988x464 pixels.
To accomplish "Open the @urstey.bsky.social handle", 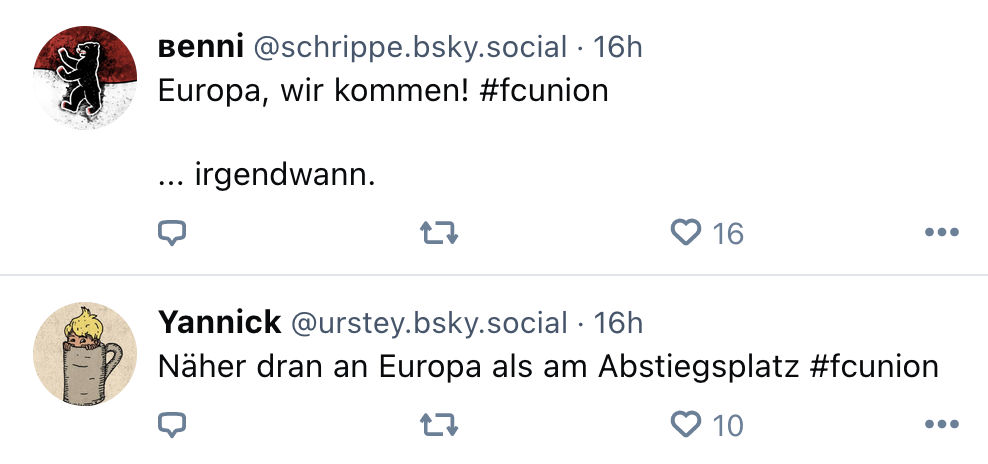I will pos(429,323).
